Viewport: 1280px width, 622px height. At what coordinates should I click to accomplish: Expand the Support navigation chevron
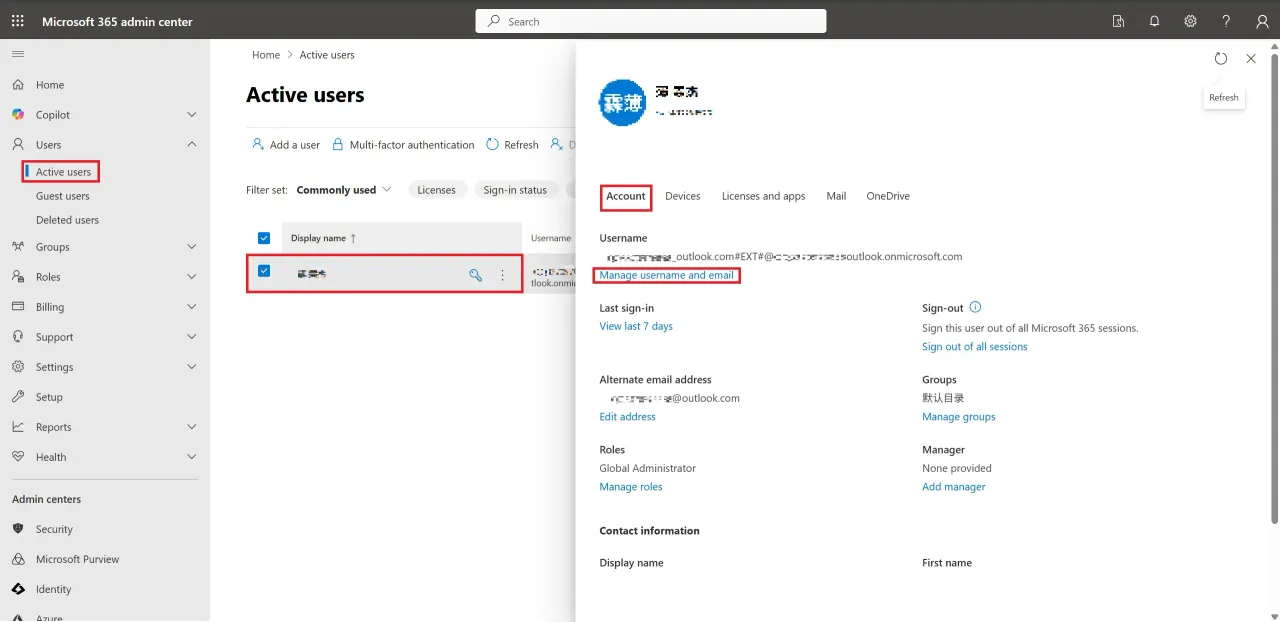point(192,337)
